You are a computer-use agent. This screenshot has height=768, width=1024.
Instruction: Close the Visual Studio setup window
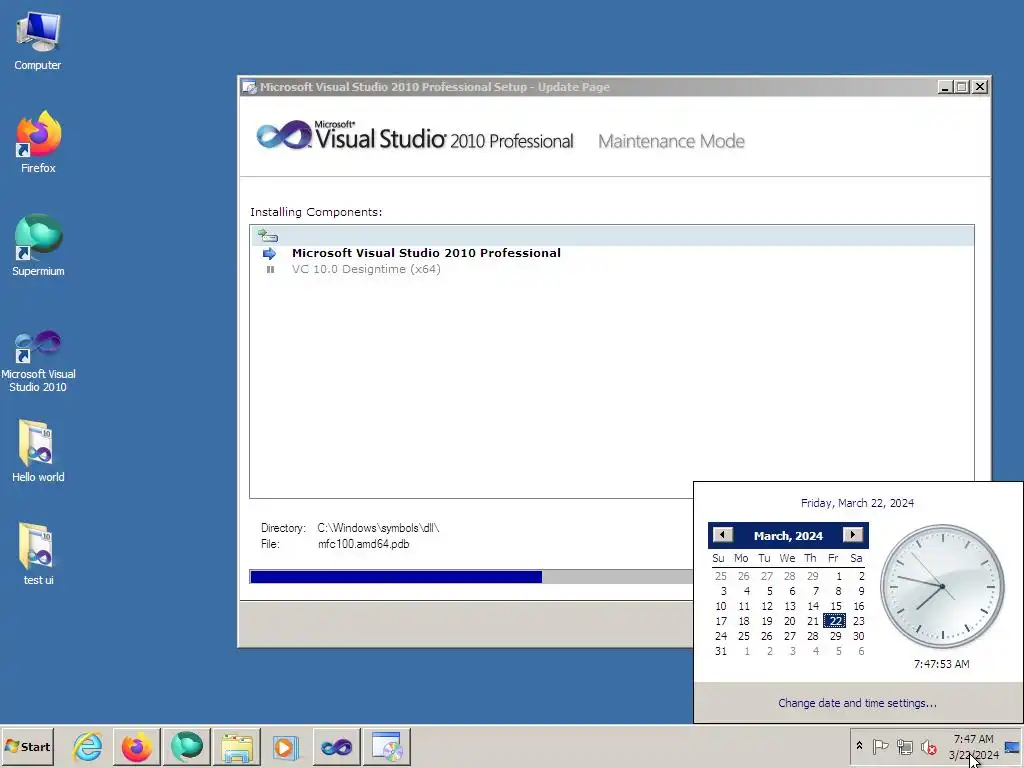click(x=980, y=87)
